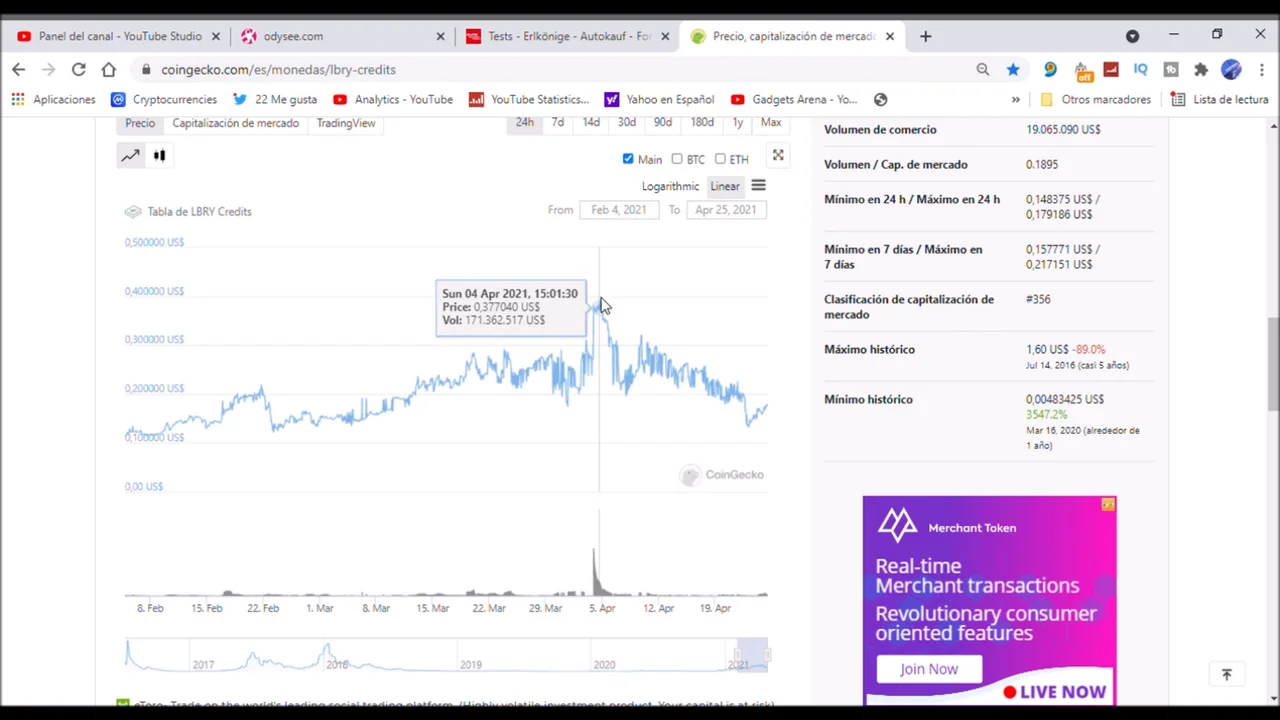Click the browser reload icon
Image resolution: width=1280 pixels, height=720 pixels.
pyautogui.click(x=78, y=69)
